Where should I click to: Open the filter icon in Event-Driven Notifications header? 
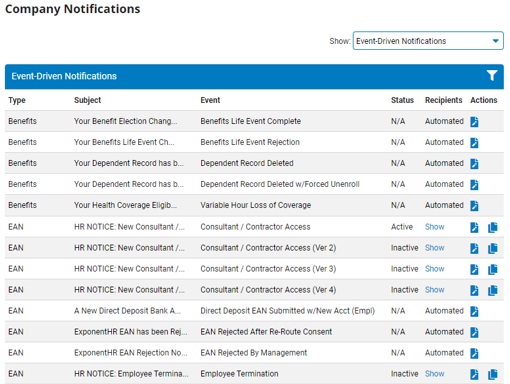[492, 76]
